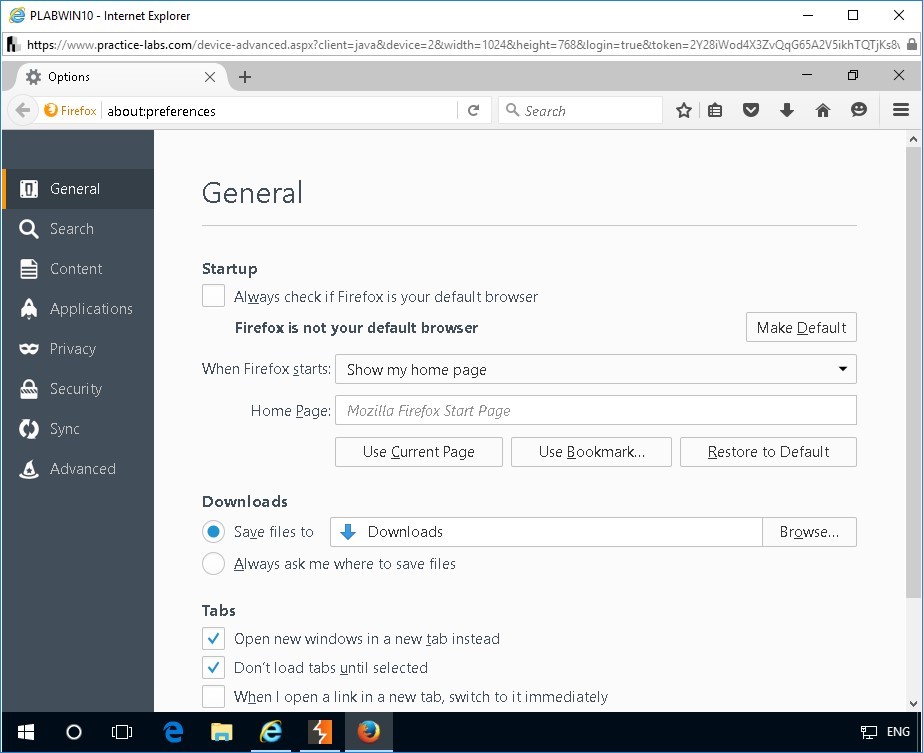Click the Home Page input field
Screen dimensions: 923x753
(595, 410)
